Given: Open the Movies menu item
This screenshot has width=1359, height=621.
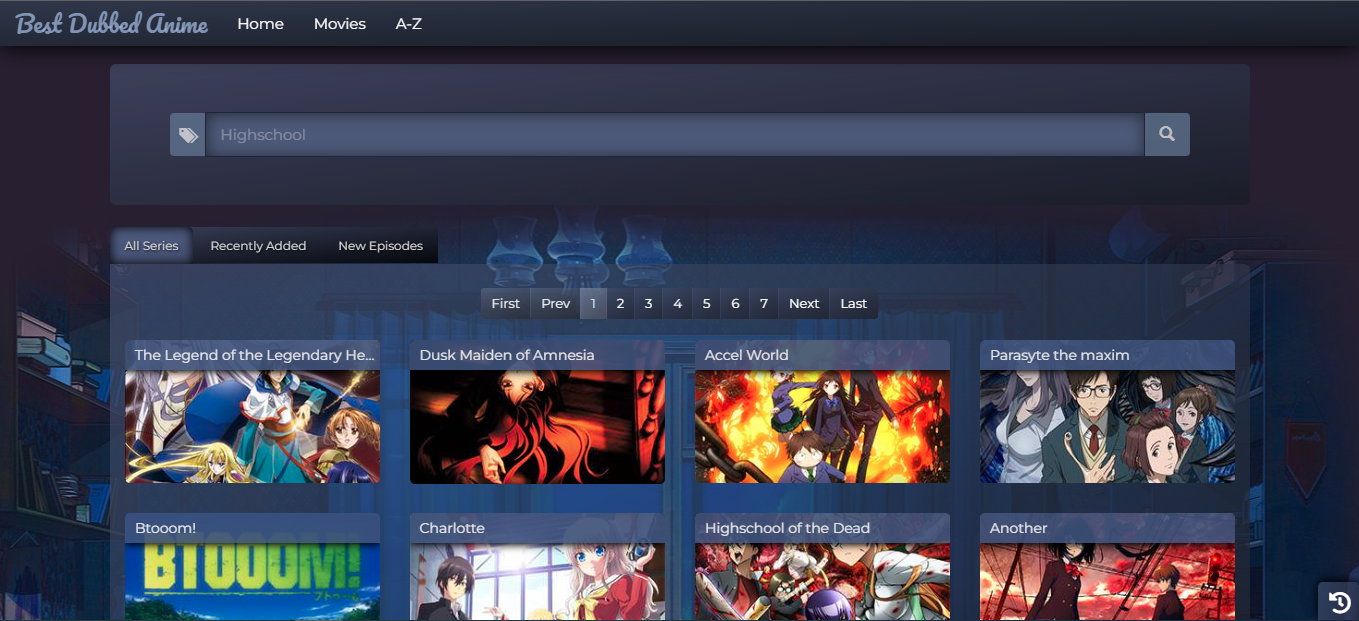Looking at the screenshot, I should pyautogui.click(x=340, y=24).
